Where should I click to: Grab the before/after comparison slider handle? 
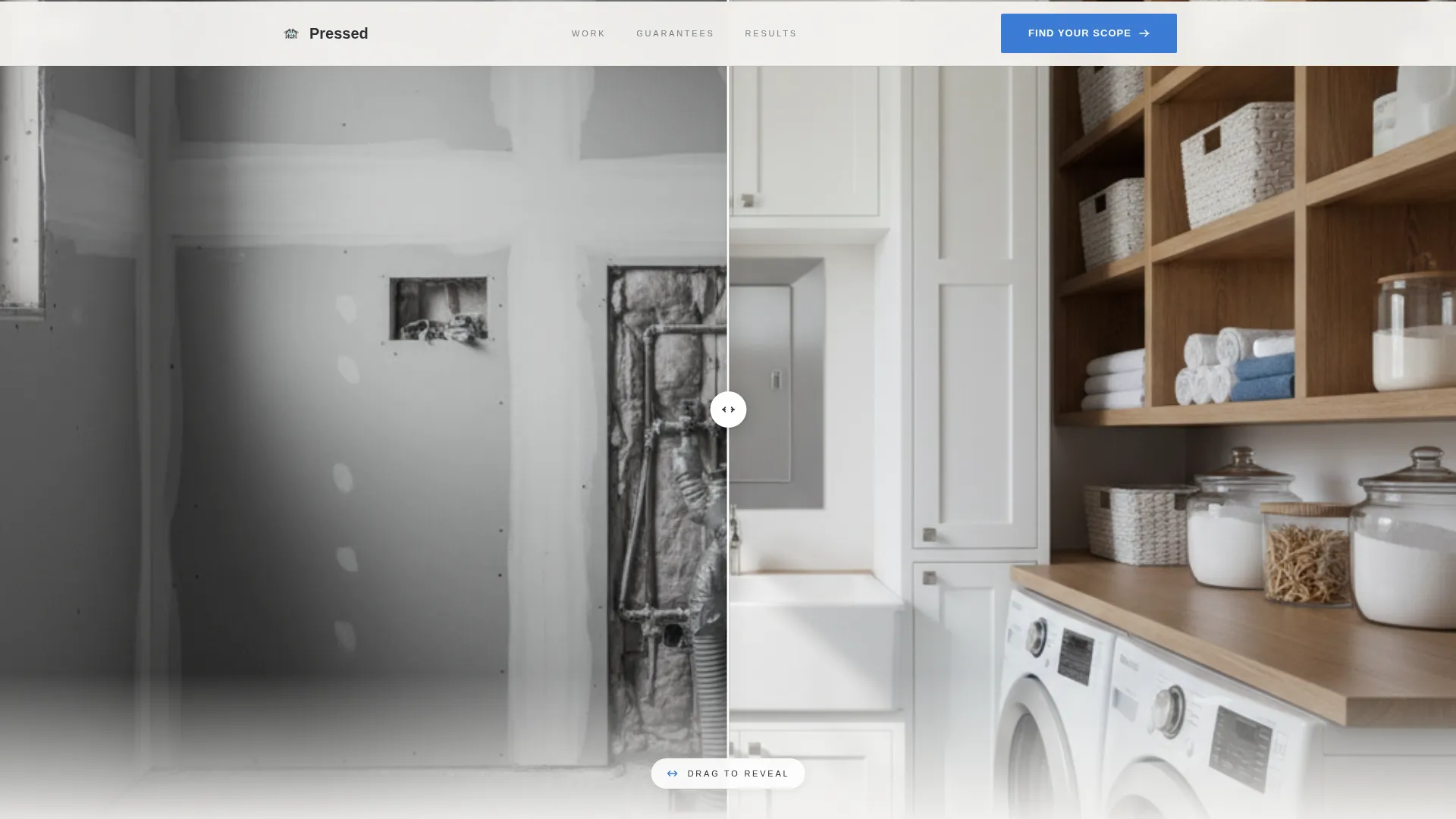(x=728, y=409)
